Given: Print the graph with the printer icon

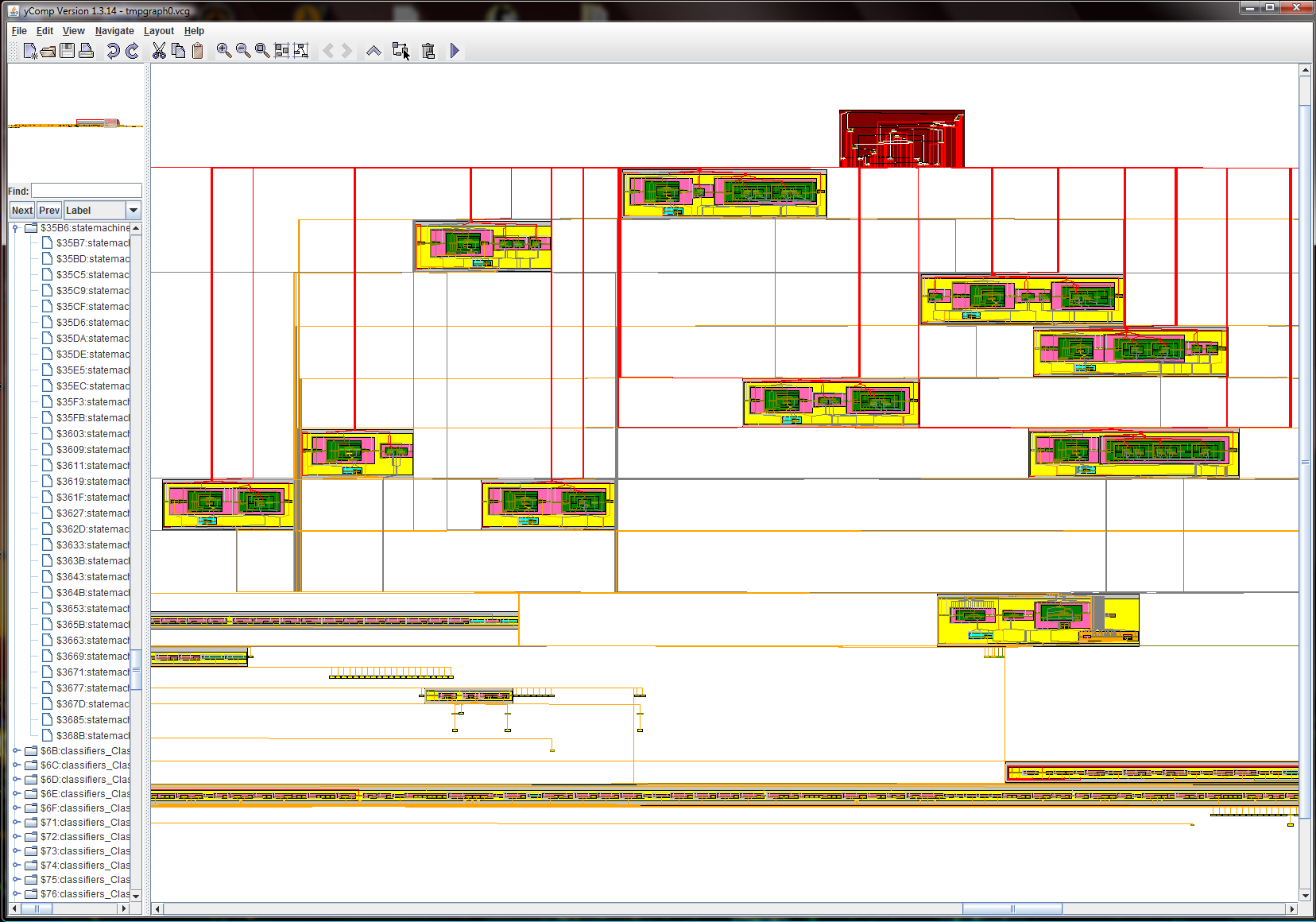Looking at the screenshot, I should (x=87, y=51).
